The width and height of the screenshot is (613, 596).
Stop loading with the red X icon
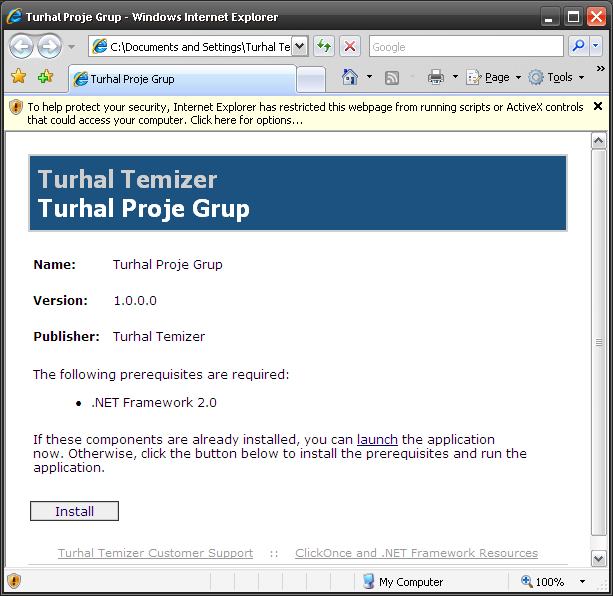350,47
